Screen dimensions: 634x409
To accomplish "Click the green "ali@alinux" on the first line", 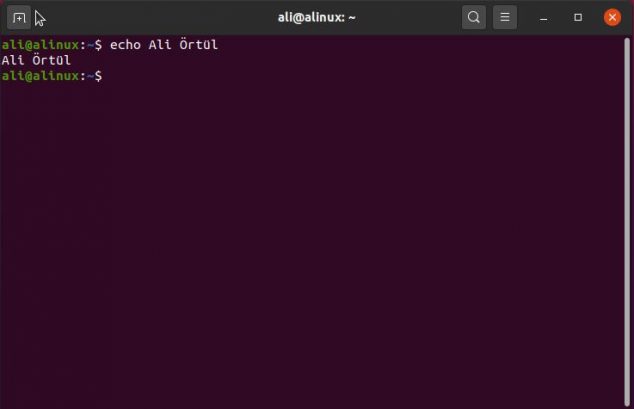I will pos(40,45).
